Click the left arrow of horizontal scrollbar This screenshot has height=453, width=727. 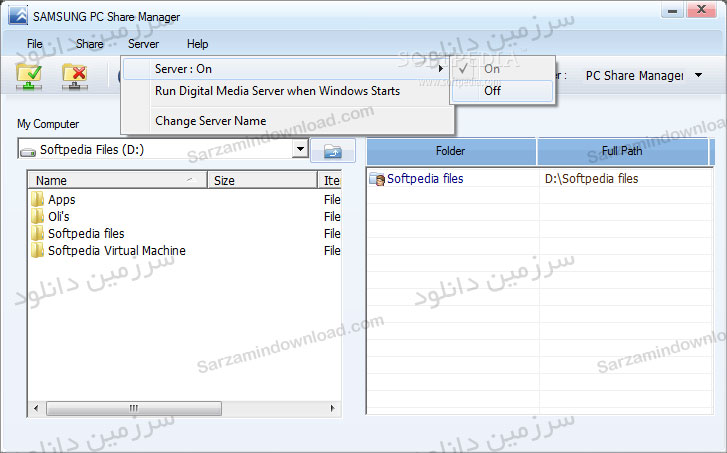36,408
